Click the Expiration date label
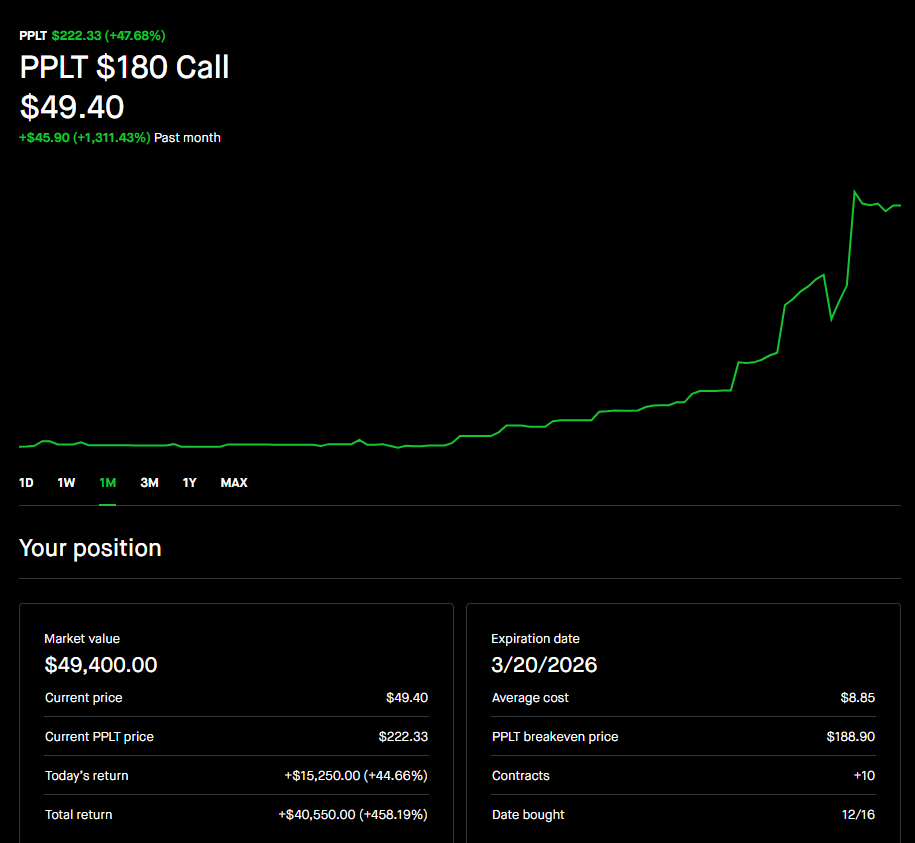Image resolution: width=915 pixels, height=843 pixels. 535,639
